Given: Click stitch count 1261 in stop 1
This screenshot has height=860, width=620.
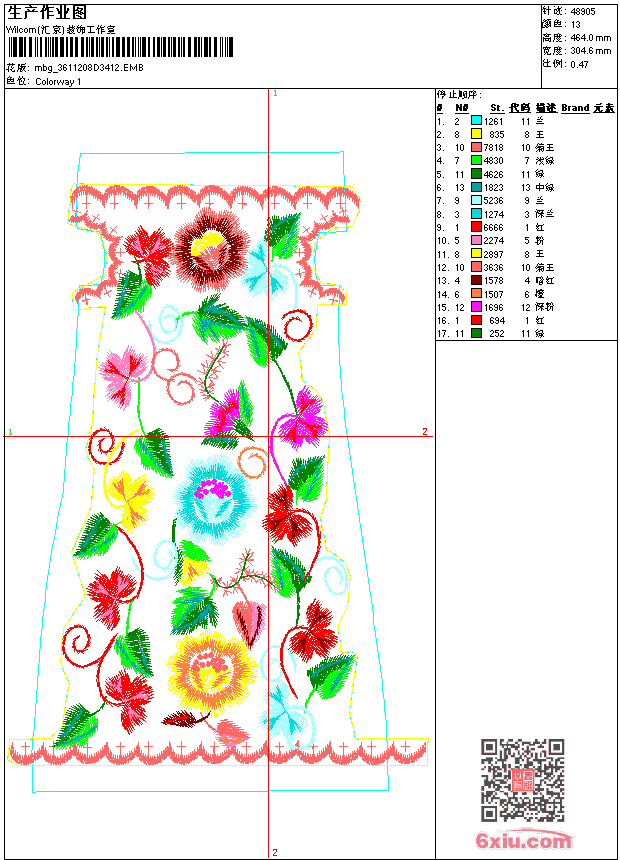Looking at the screenshot, I should tap(493, 121).
